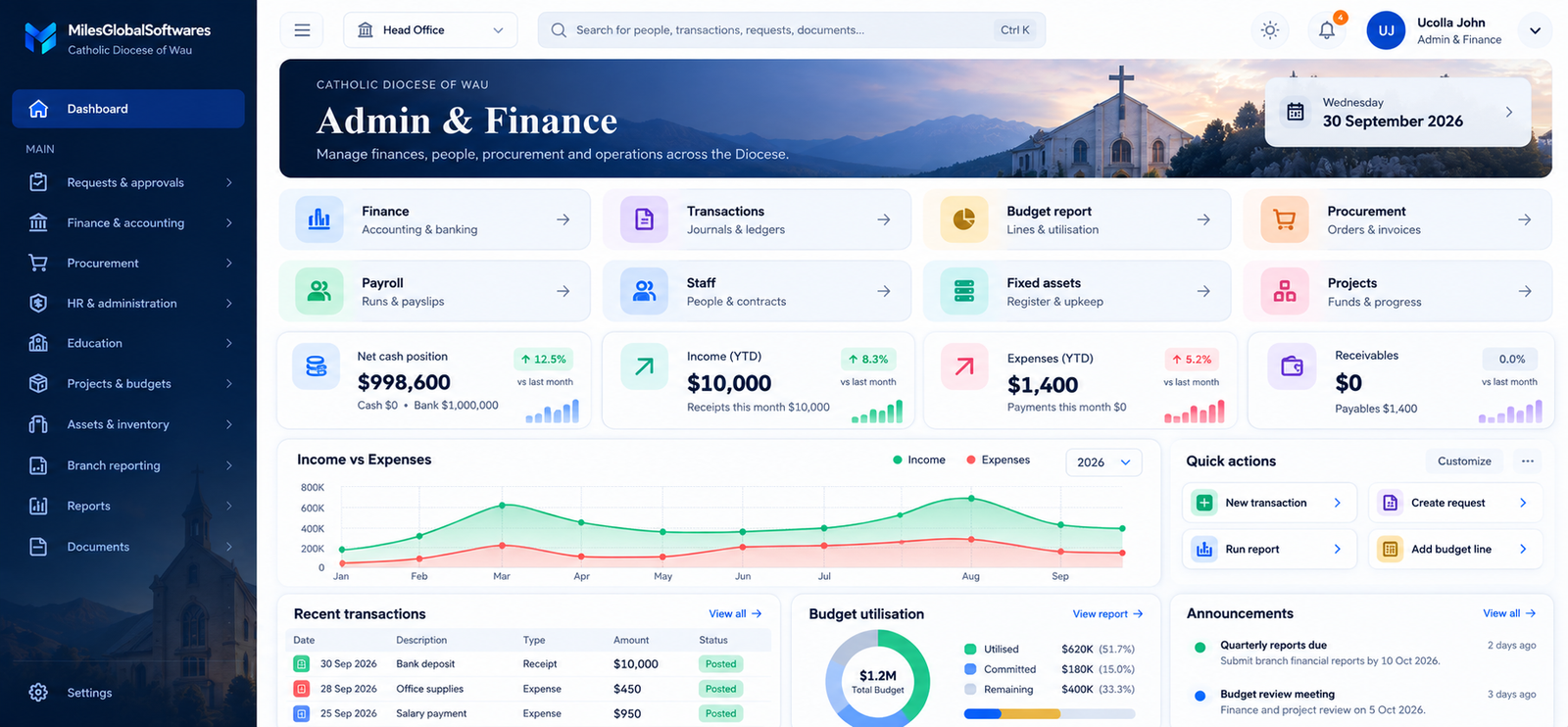Screen dimensions: 1568x727
Task: Open the Head Office branch dropdown
Action: 430,30
